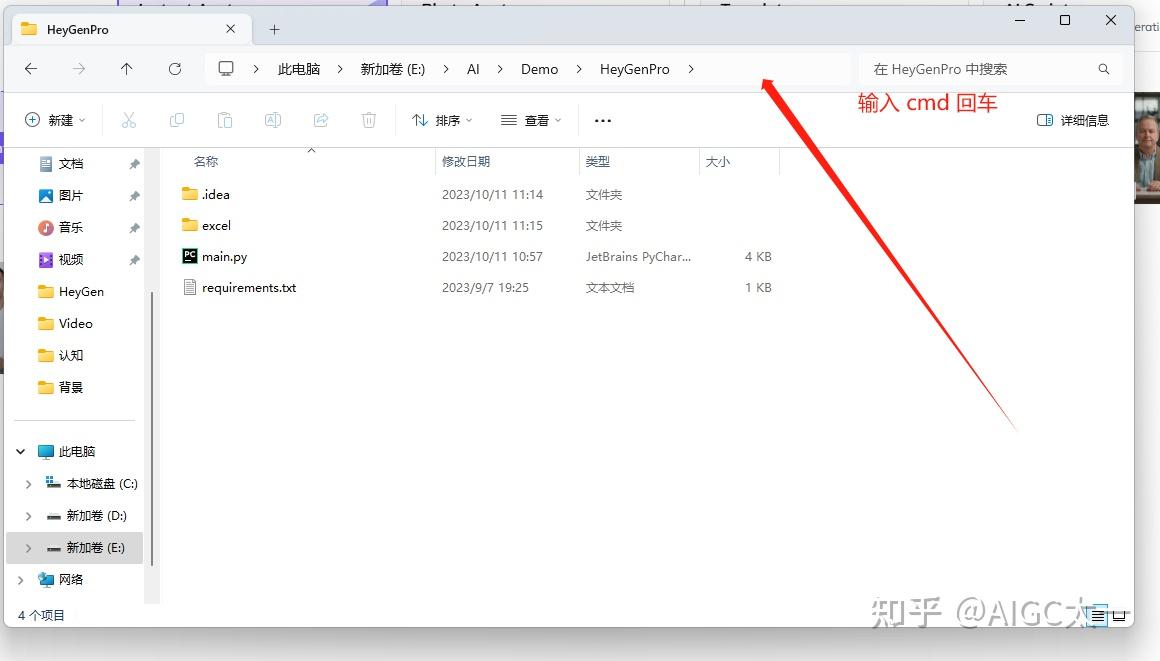This screenshot has height=661, width=1160.
Task: Click the Paste clipboard icon
Action: point(225,120)
